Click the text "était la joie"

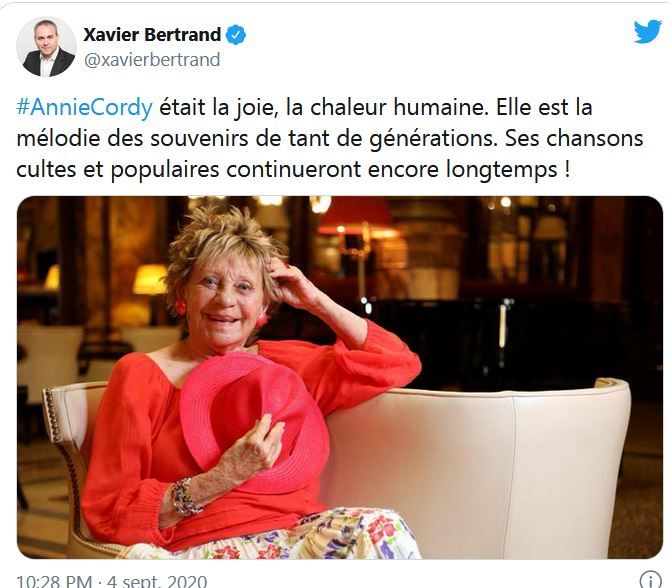(x=217, y=107)
